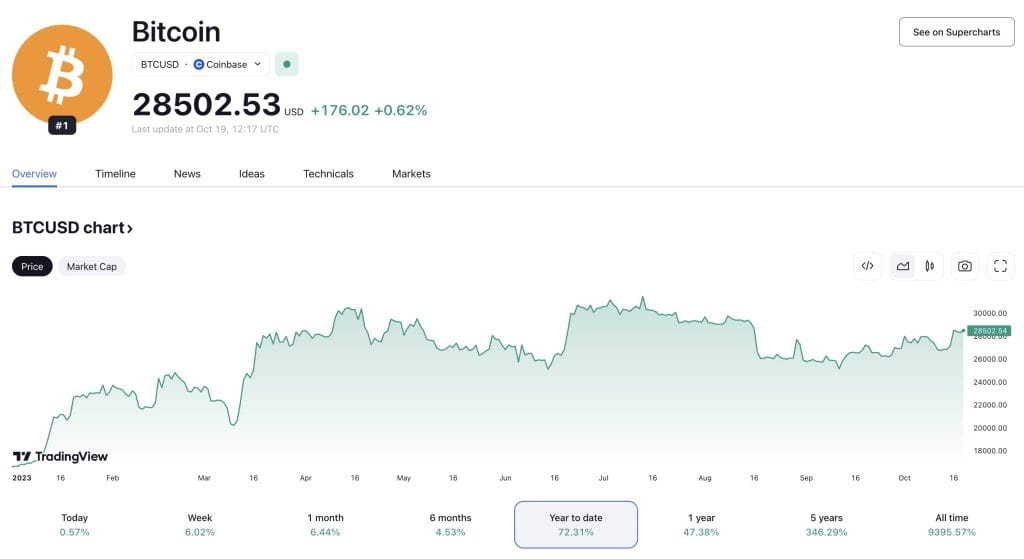Click the TradingView logo on chart
This screenshot has height=559, width=1024.
click(60, 457)
